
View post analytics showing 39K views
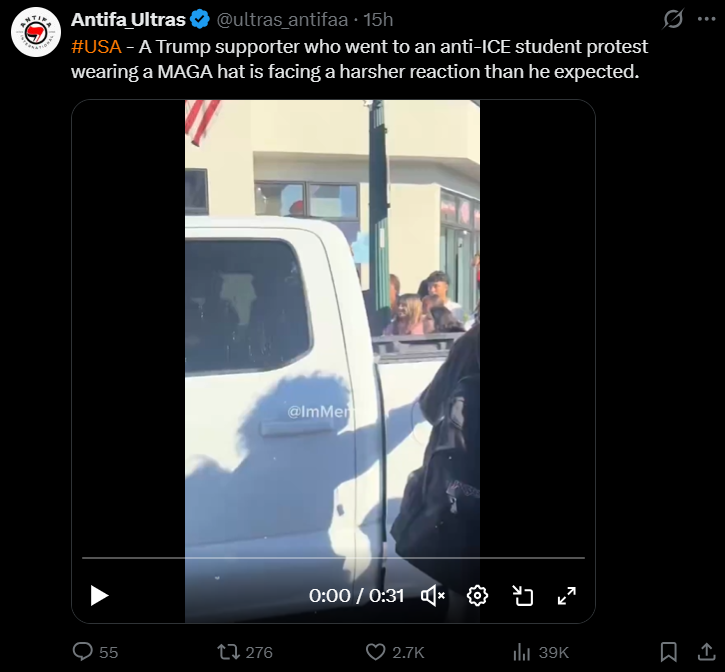tap(541, 652)
